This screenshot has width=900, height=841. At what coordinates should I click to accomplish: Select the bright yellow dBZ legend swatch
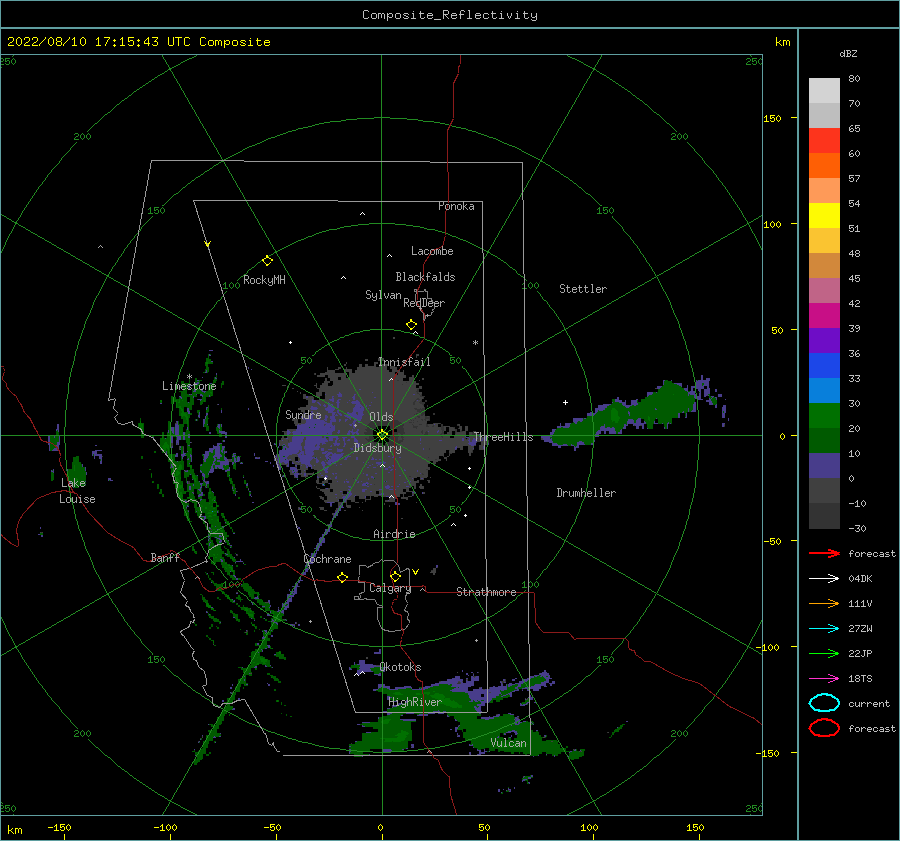pyautogui.click(x=824, y=215)
